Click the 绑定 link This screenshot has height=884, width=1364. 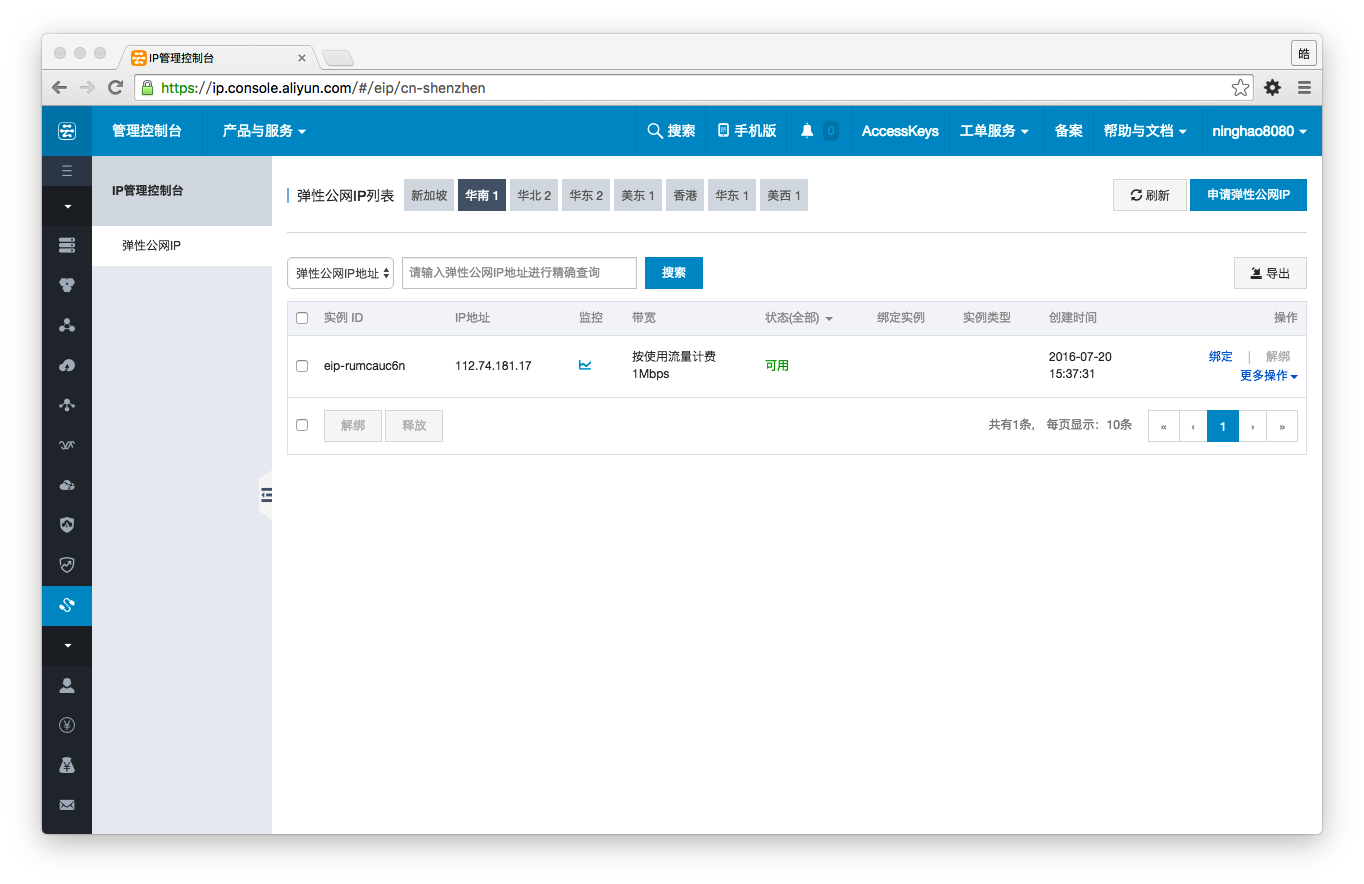1220,356
